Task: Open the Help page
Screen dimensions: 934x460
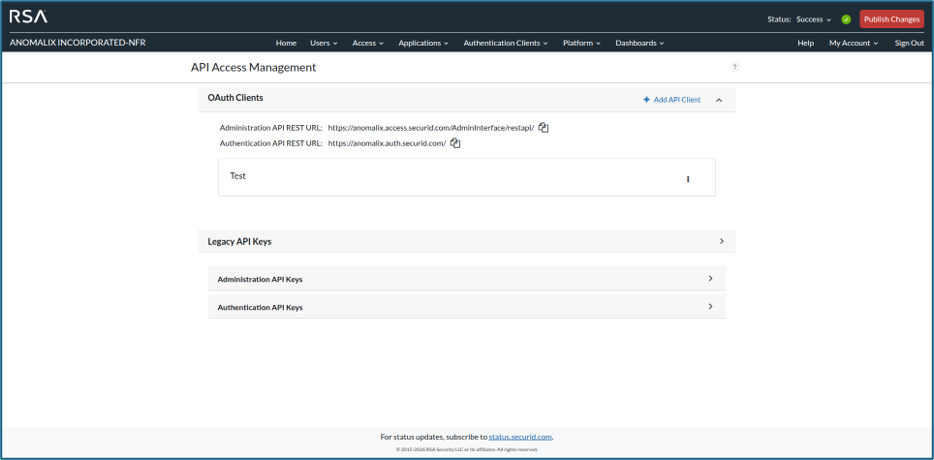Action: [x=805, y=43]
